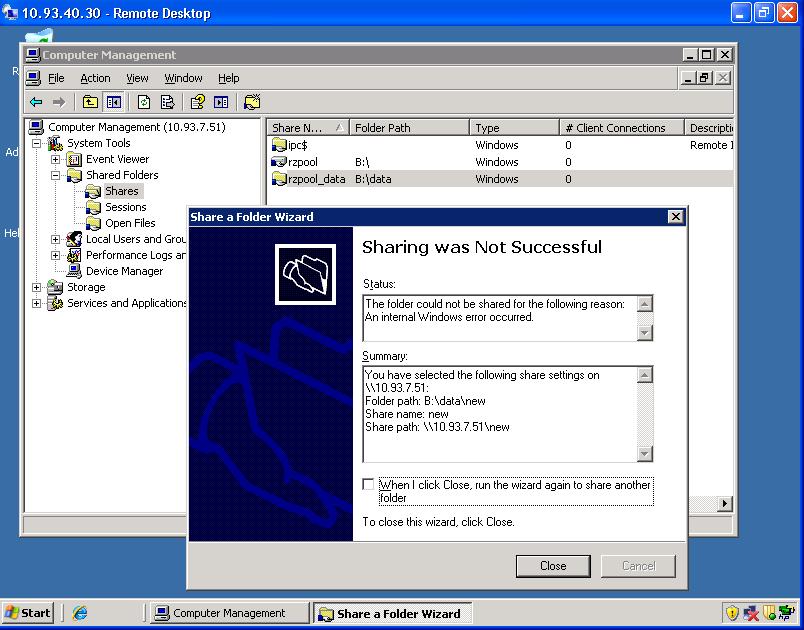Viewport: 804px width, 630px height.
Task: Click the Help question-mark toolbar icon
Action: 198,102
